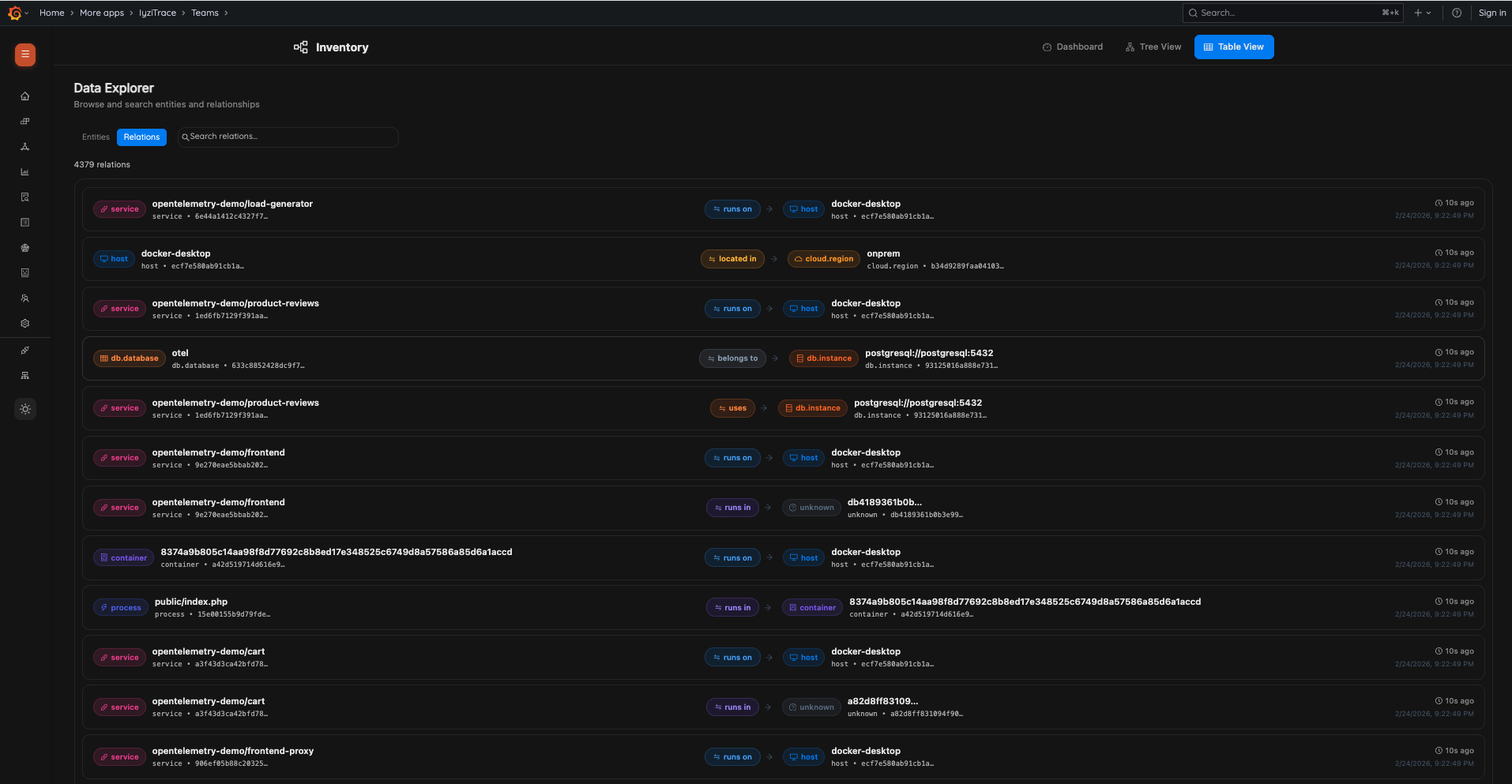The image size is (1512, 784).
Task: Open the Home icon in the sidebar
Action: [x=24, y=96]
